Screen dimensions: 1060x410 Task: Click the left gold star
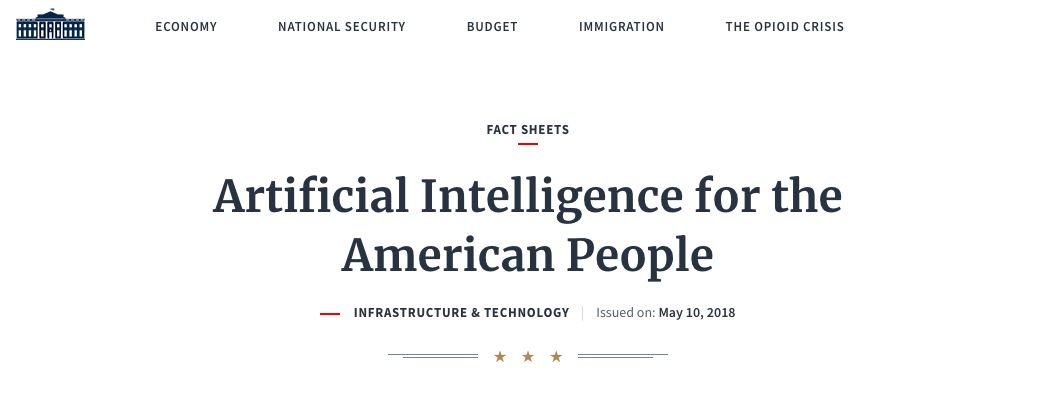click(x=500, y=356)
